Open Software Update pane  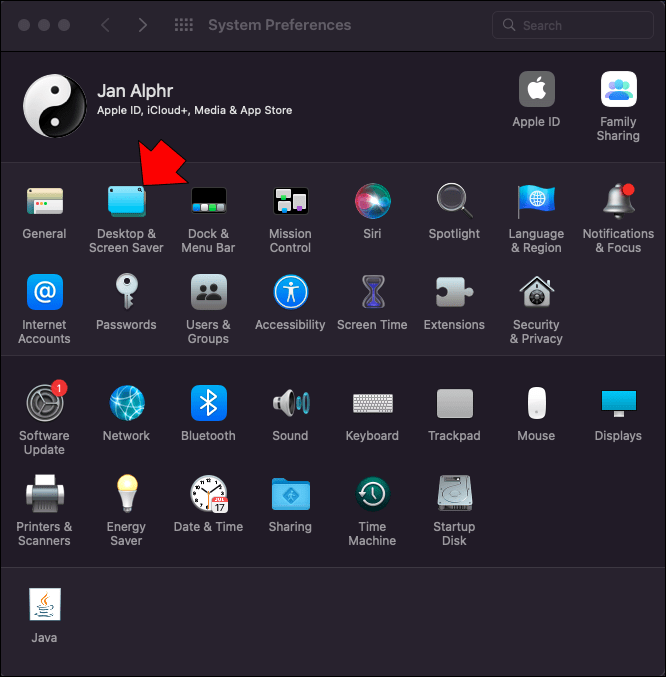pos(44,403)
